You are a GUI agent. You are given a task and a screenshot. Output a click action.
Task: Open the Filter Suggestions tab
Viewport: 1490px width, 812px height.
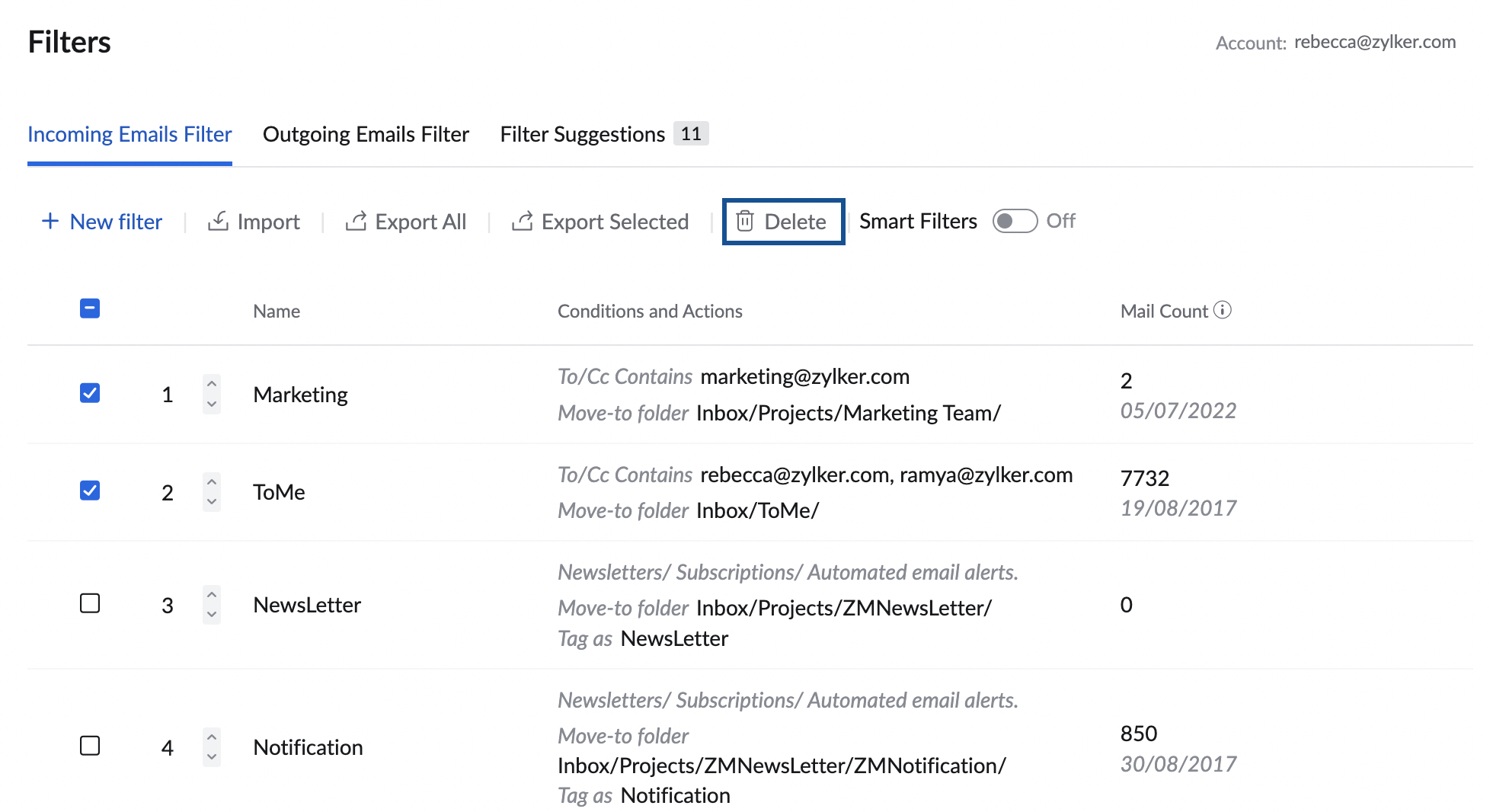[581, 134]
